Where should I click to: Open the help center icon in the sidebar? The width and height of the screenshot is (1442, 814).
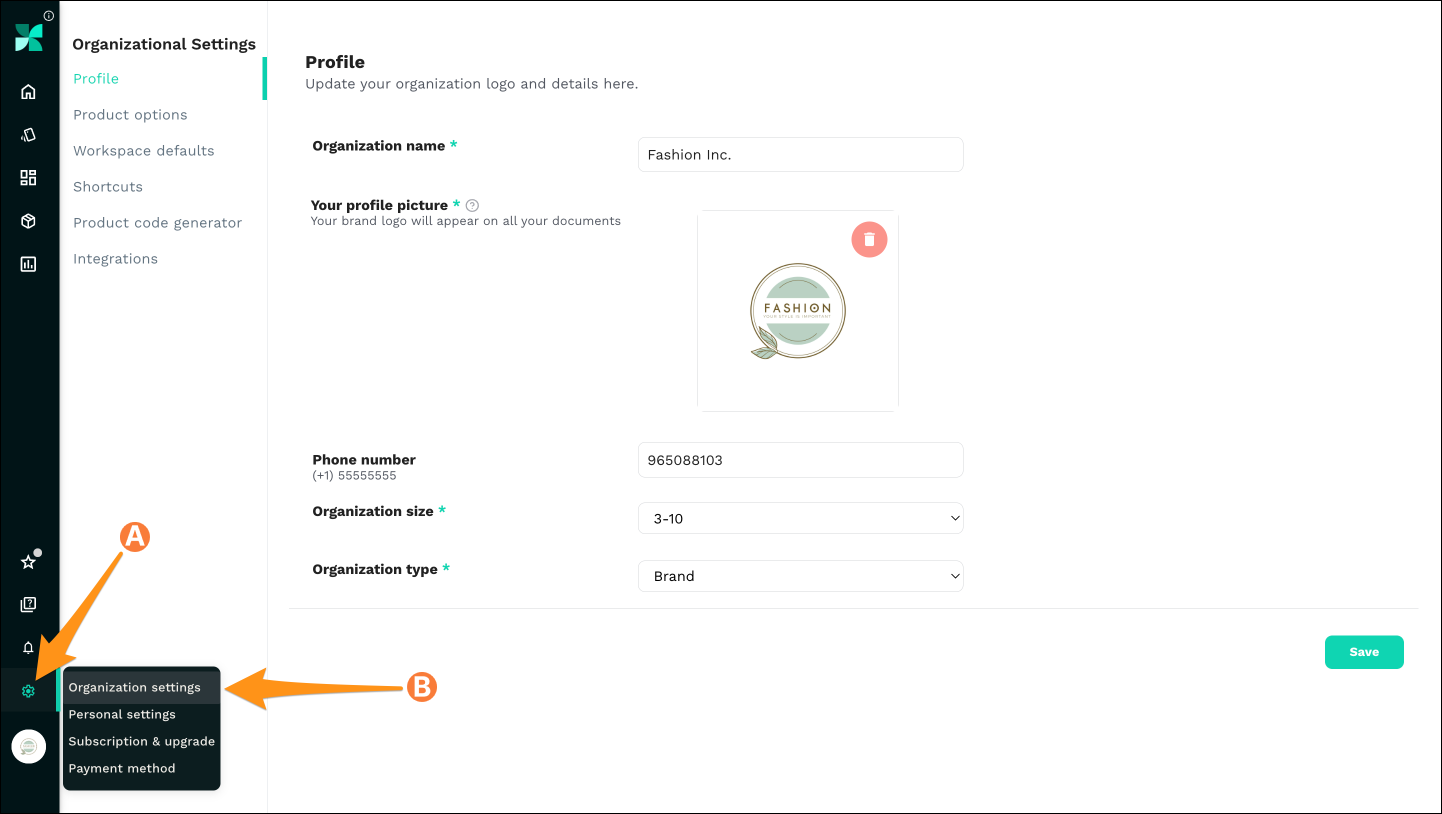(x=28, y=604)
